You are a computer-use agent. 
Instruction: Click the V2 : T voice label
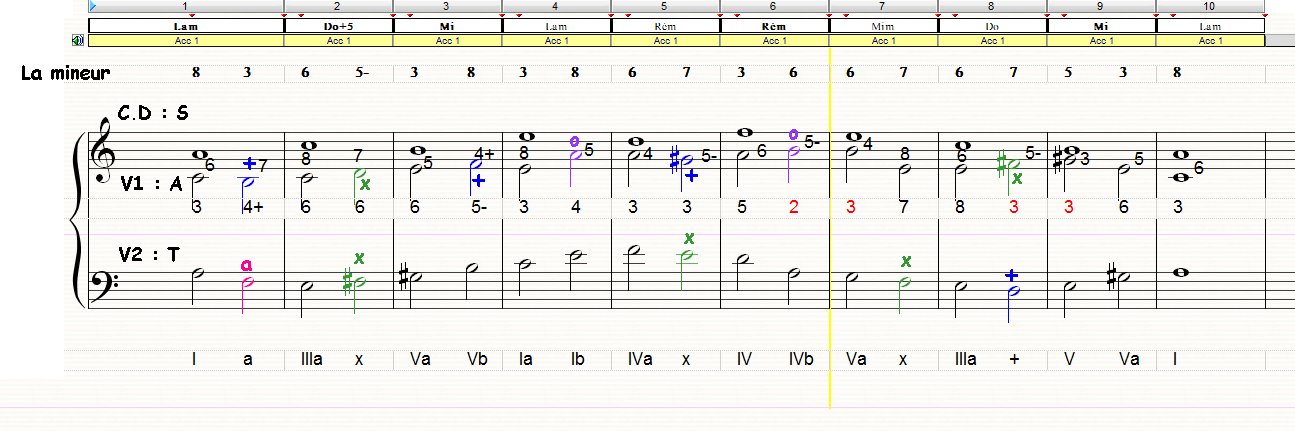click(149, 255)
